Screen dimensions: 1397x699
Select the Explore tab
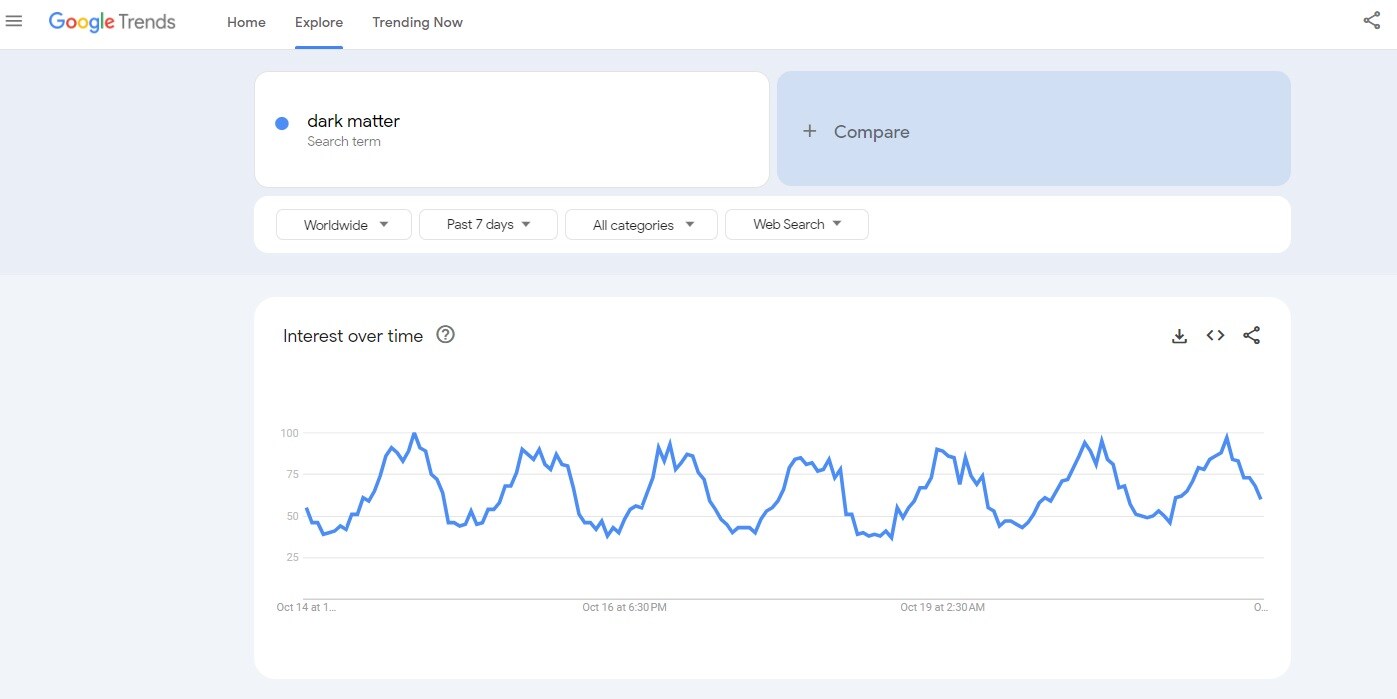coord(319,22)
